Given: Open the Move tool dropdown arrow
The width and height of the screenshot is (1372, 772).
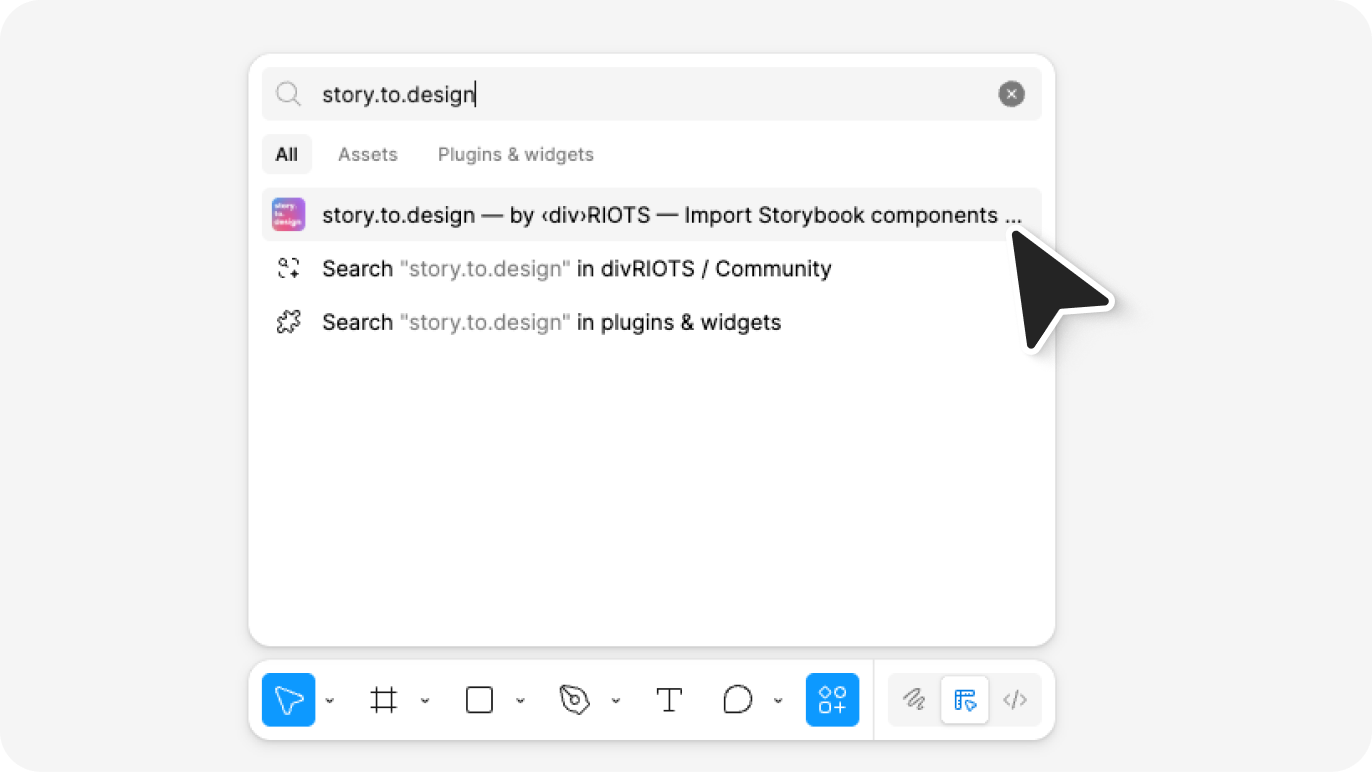Looking at the screenshot, I should (x=330, y=701).
